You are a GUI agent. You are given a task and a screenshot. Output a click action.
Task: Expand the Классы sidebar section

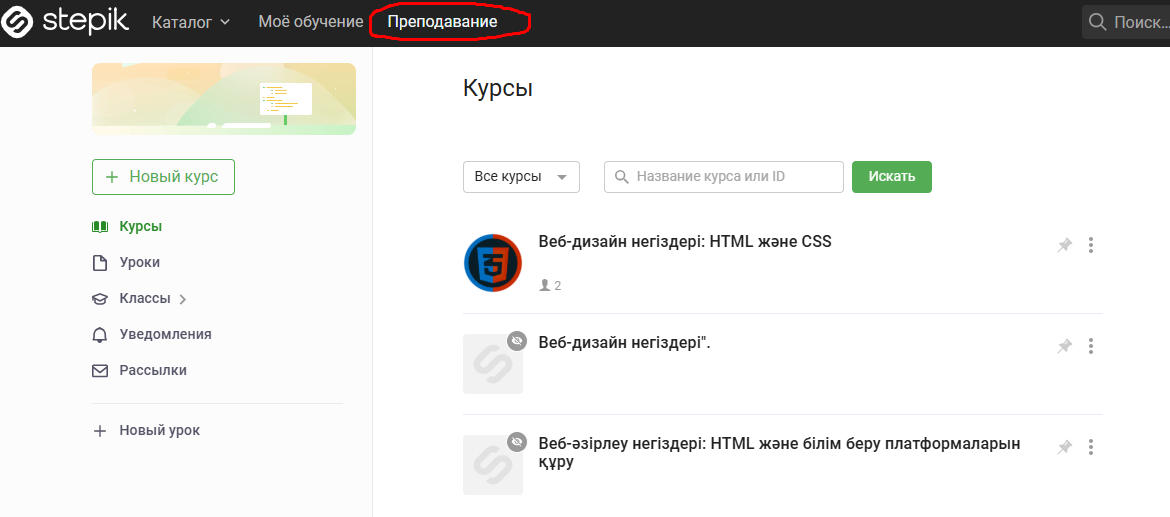point(183,299)
